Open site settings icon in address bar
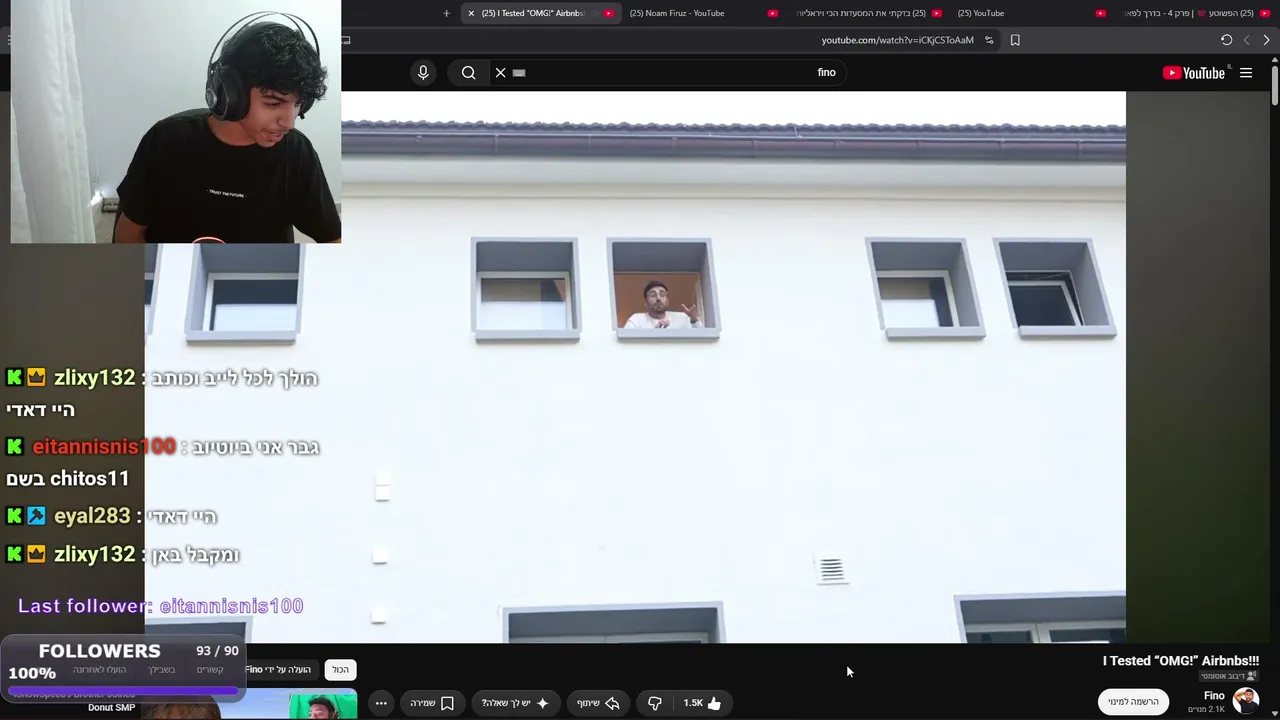1280x720 pixels. 989,40
